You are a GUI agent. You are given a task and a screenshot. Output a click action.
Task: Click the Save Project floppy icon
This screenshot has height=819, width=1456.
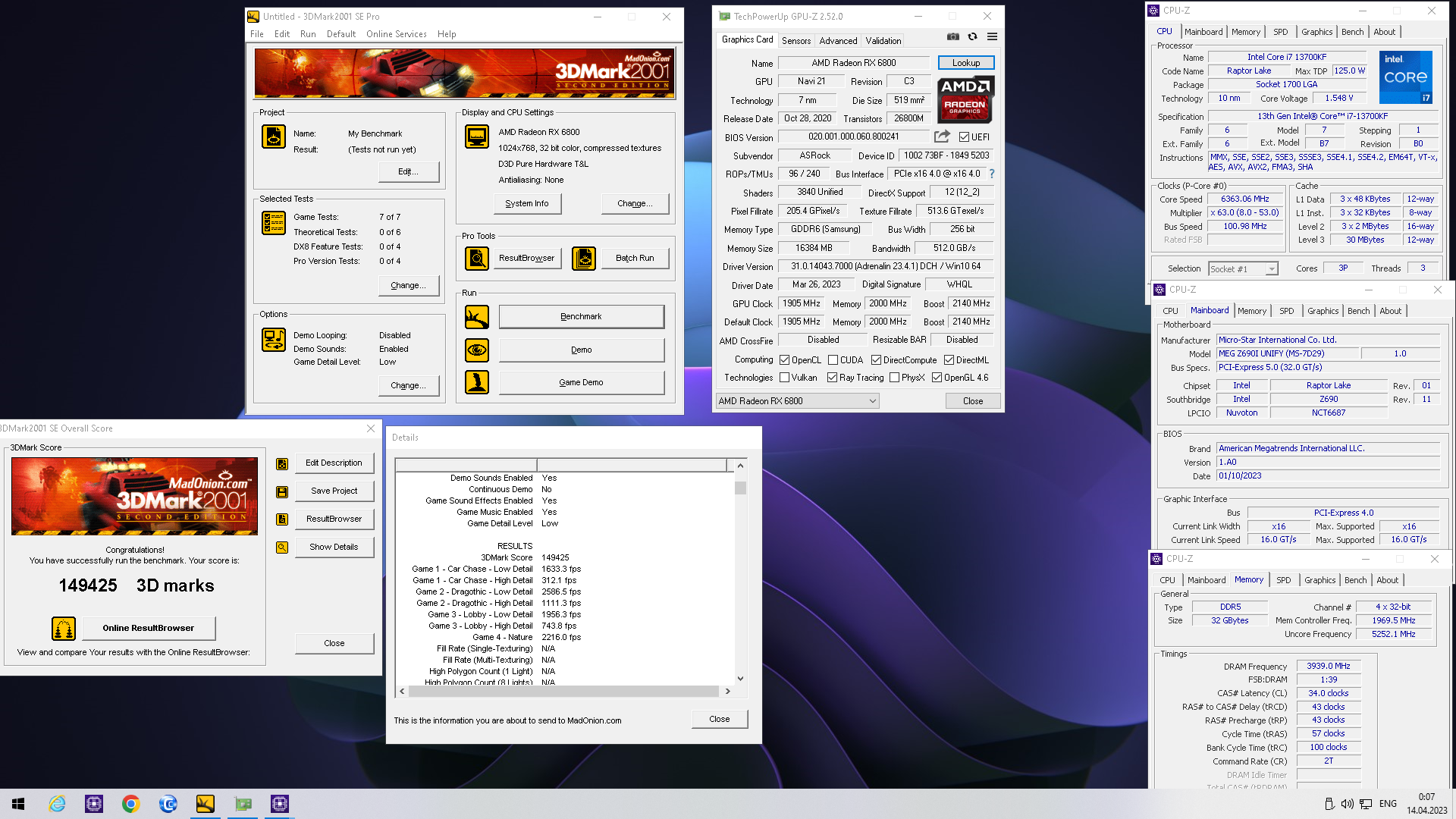(x=282, y=491)
